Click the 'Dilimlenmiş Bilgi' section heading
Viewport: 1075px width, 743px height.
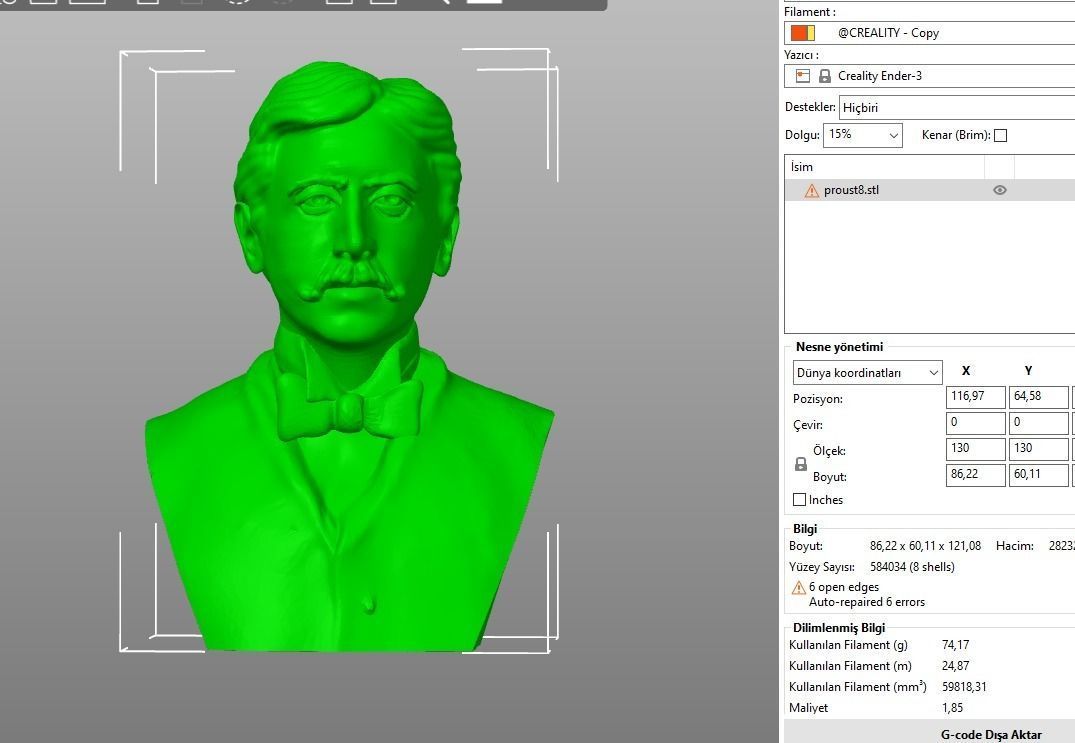(x=838, y=628)
